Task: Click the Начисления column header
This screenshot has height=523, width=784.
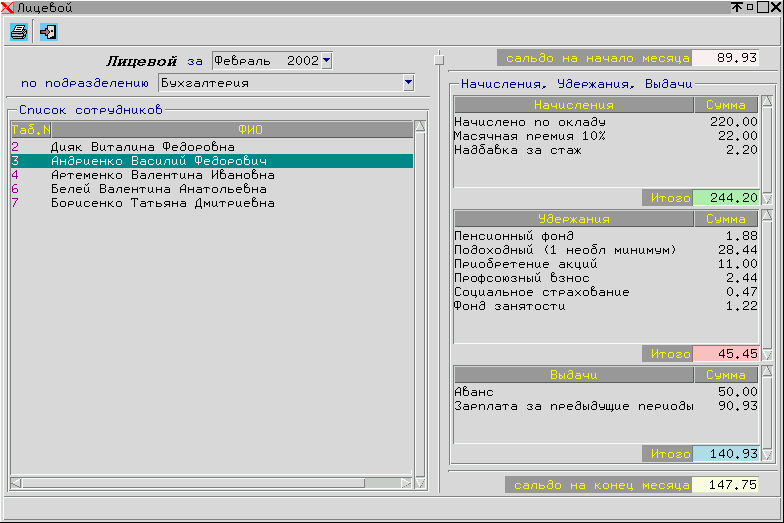Action: 573,104
